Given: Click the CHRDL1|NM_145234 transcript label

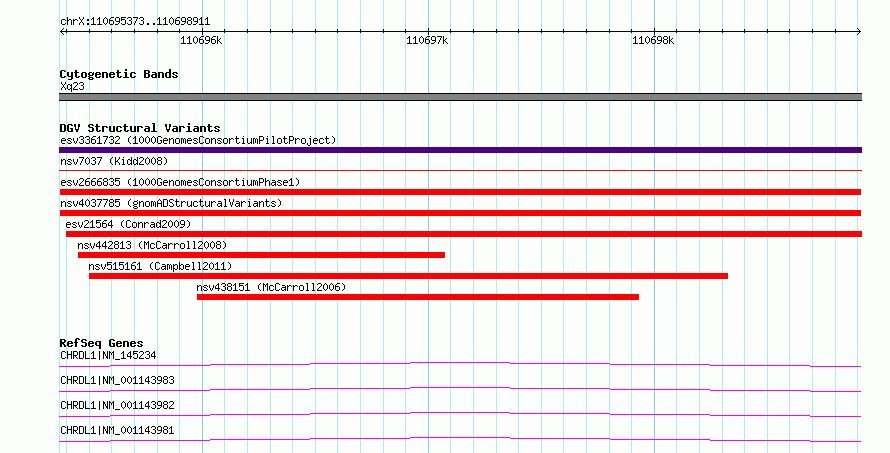Looking at the screenshot, I should [108, 355].
